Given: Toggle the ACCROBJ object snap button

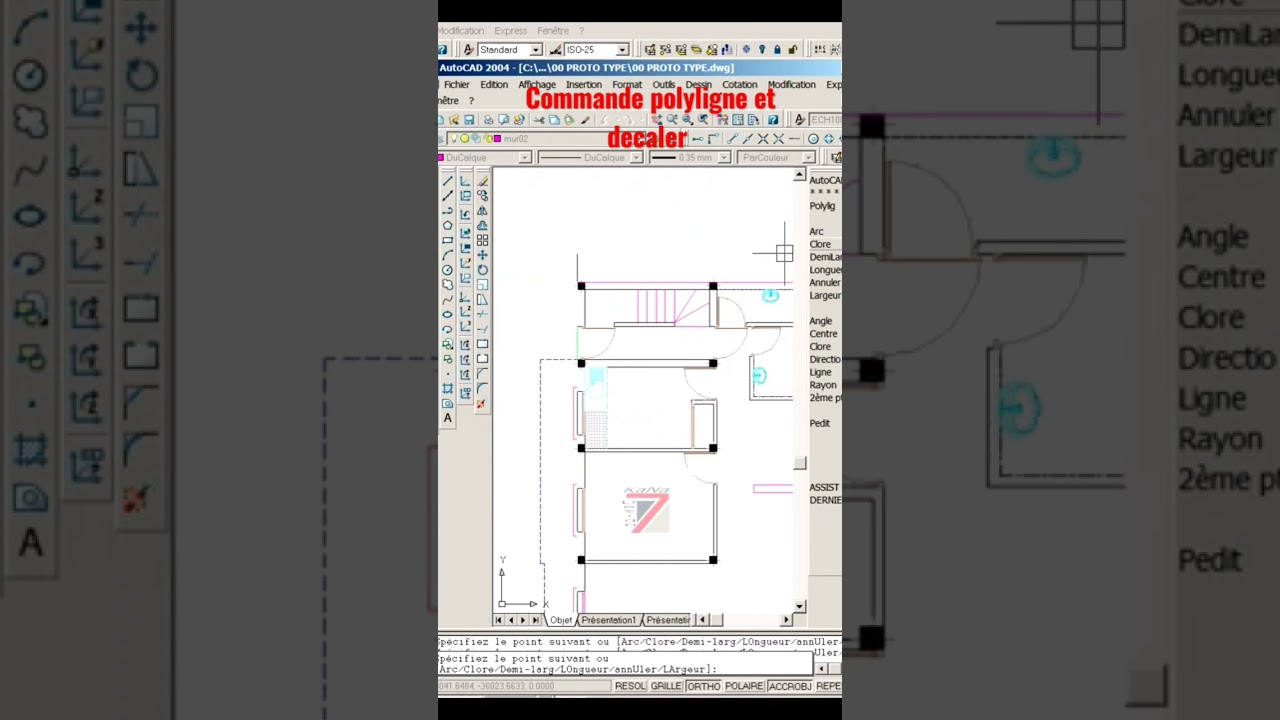Looking at the screenshot, I should click(x=790, y=686).
